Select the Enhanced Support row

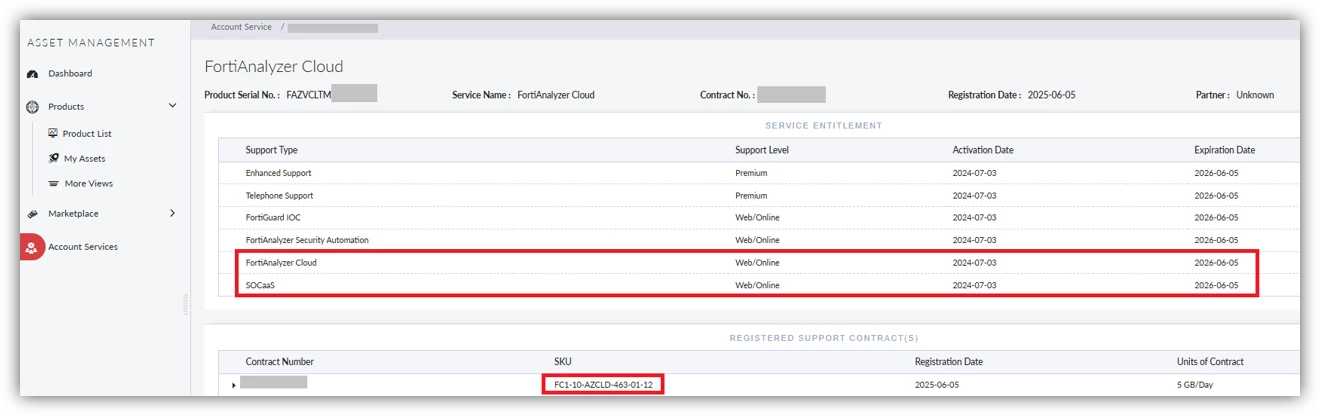tap(760, 173)
